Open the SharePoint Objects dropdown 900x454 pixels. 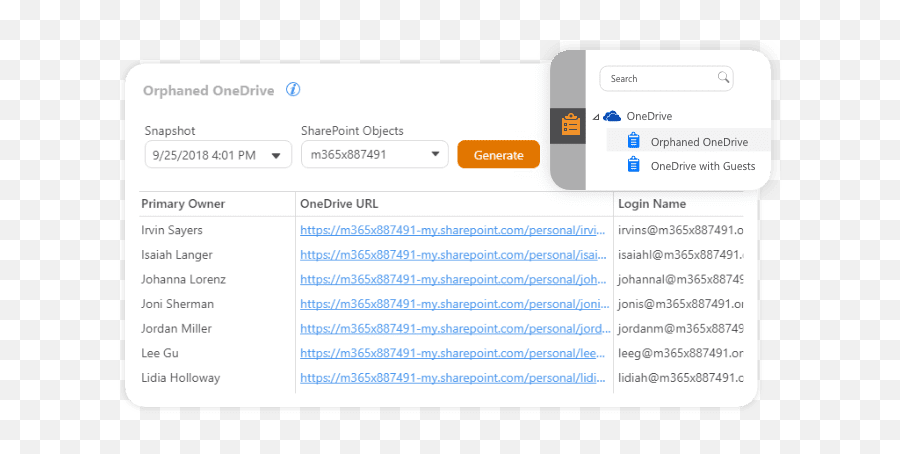[375, 154]
